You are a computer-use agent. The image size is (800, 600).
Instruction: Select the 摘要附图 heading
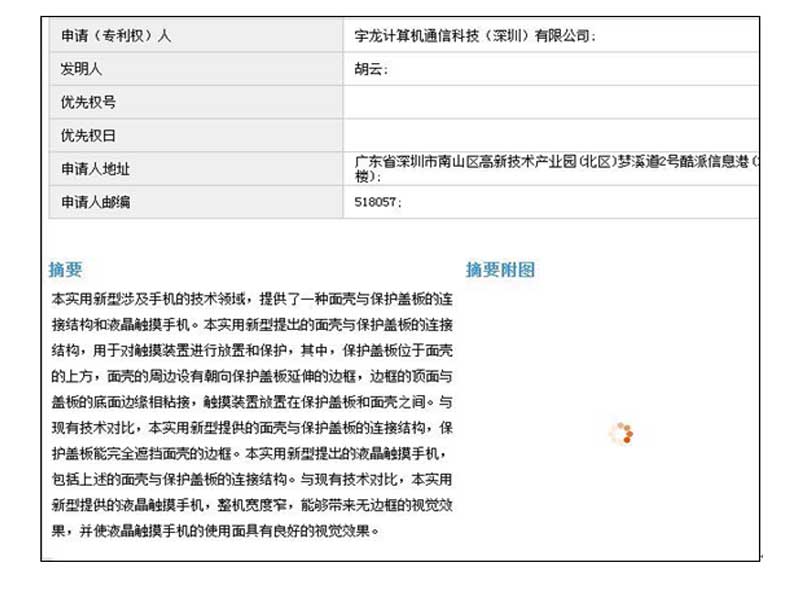coord(500,269)
